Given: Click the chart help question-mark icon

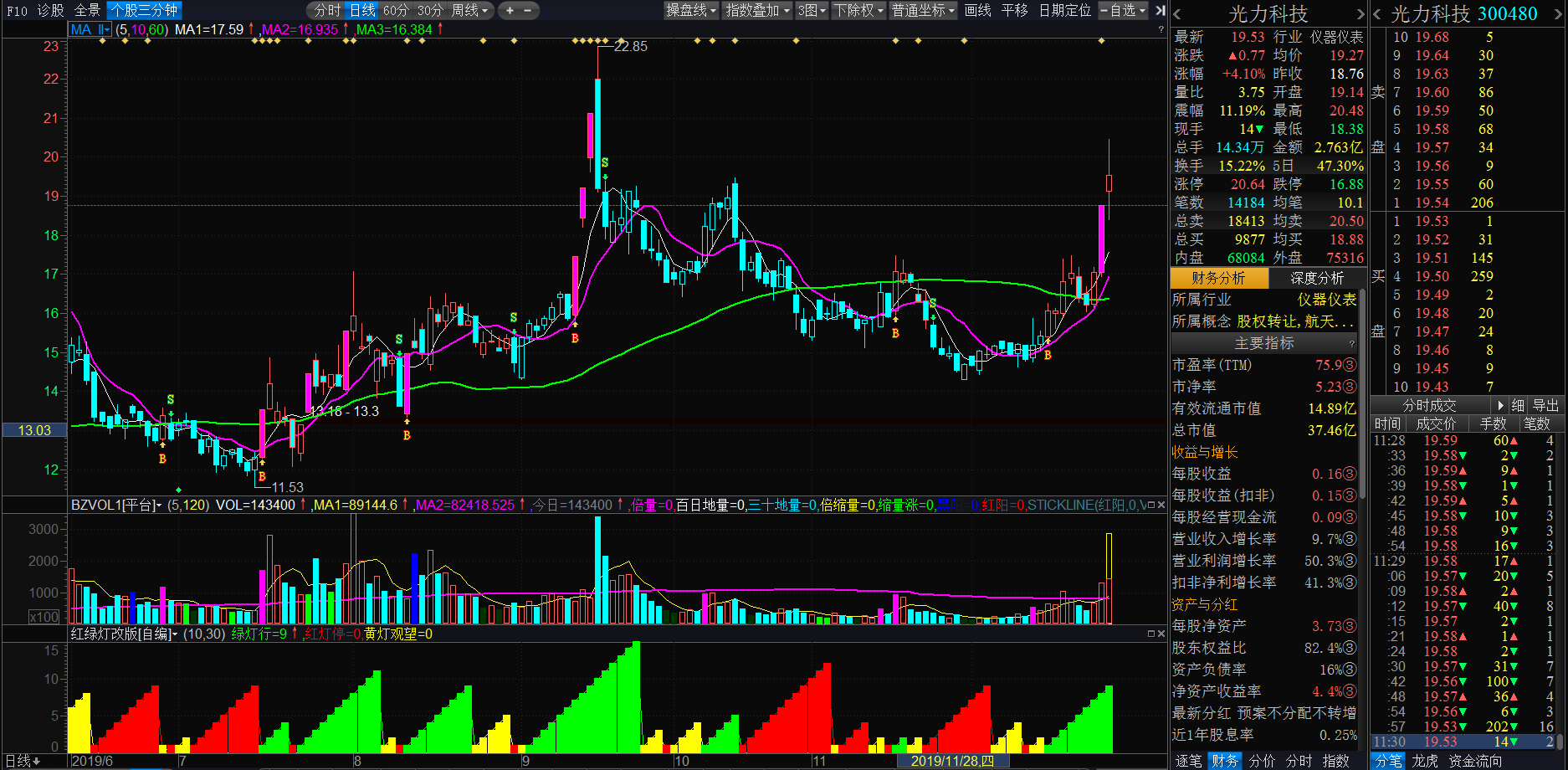Looking at the screenshot, I should pos(1161,29).
